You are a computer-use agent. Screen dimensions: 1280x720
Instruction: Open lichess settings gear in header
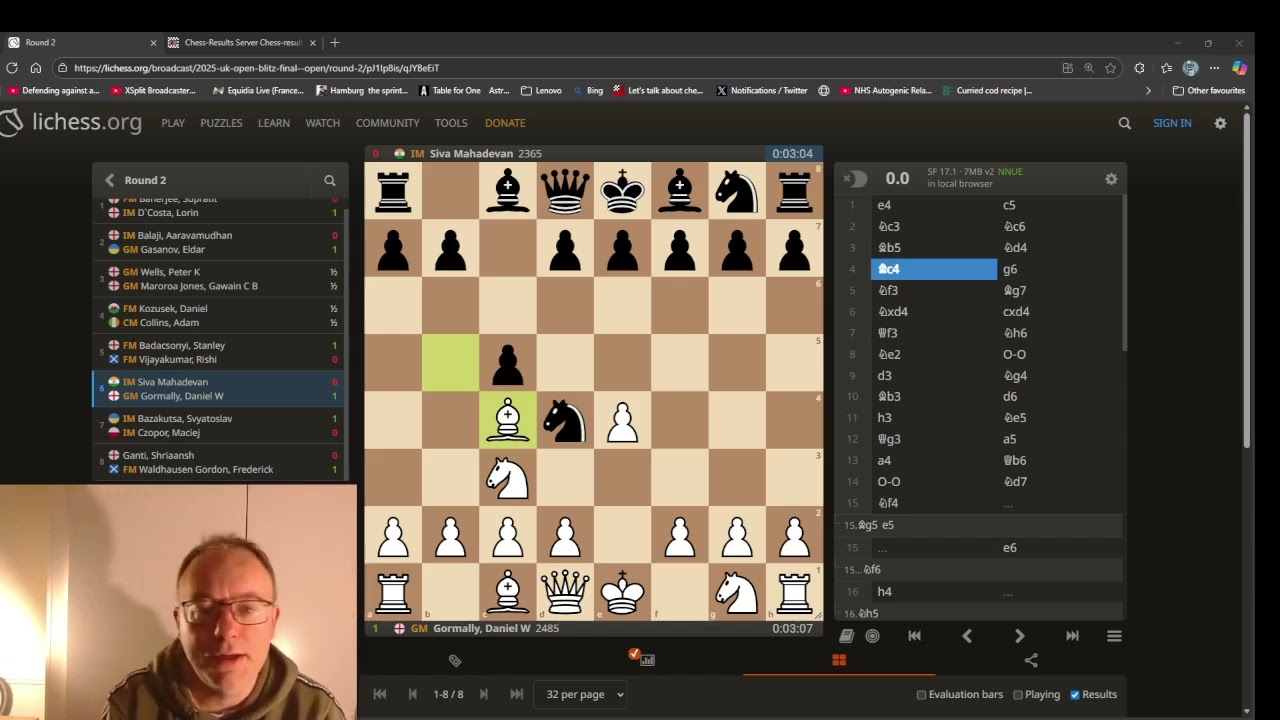[x=1220, y=123]
